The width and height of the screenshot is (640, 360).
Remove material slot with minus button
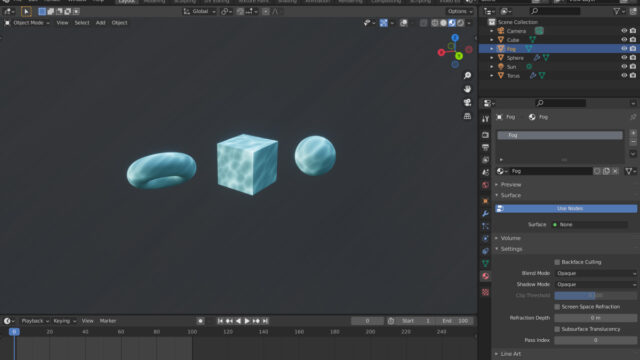633,142
